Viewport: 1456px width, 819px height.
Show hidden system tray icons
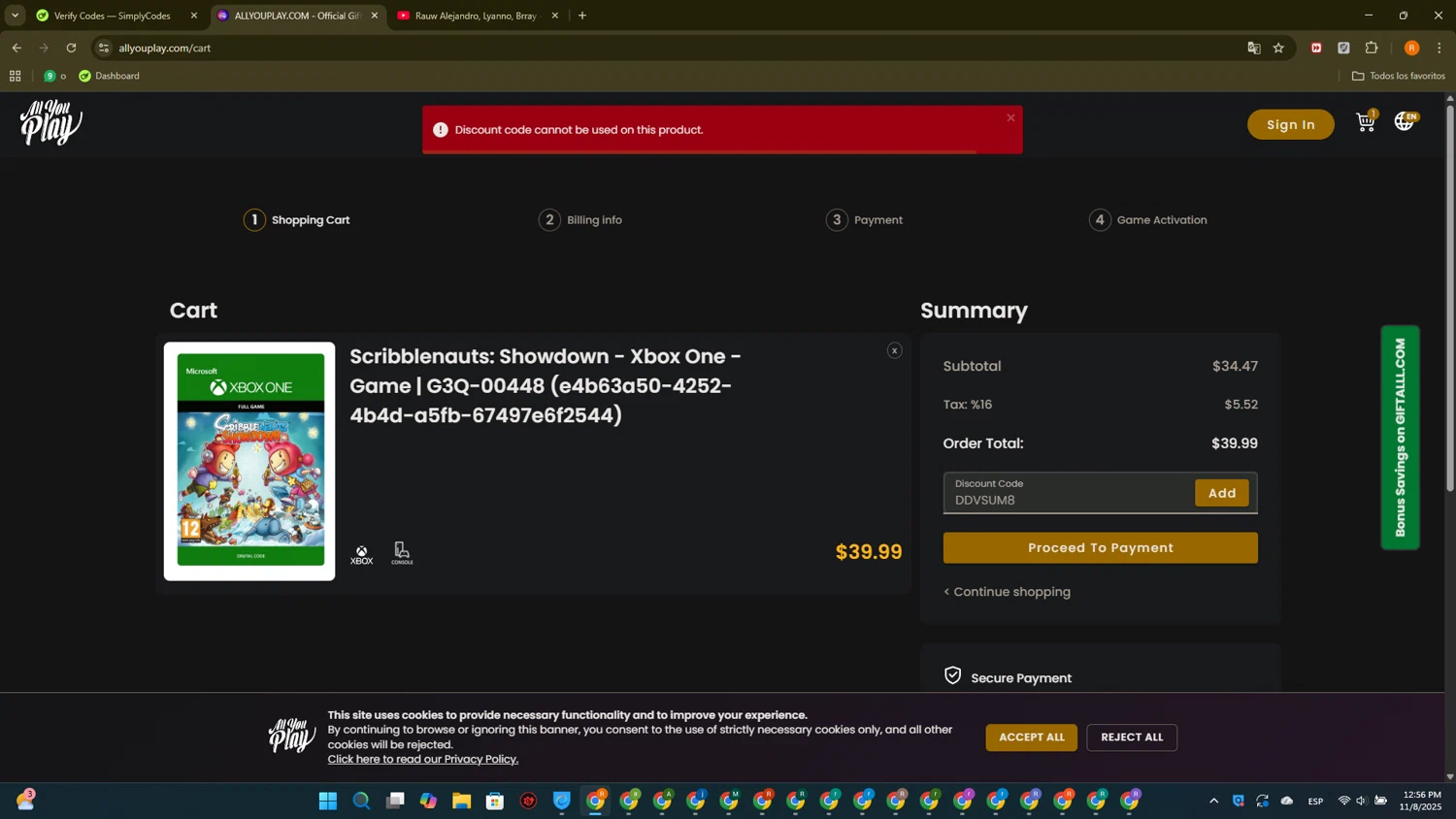[1213, 801]
